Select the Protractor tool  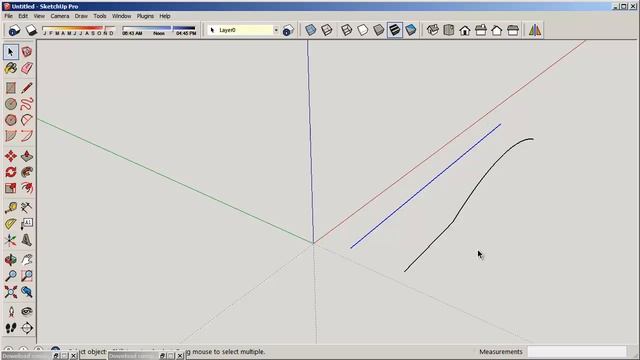[x=11, y=224]
